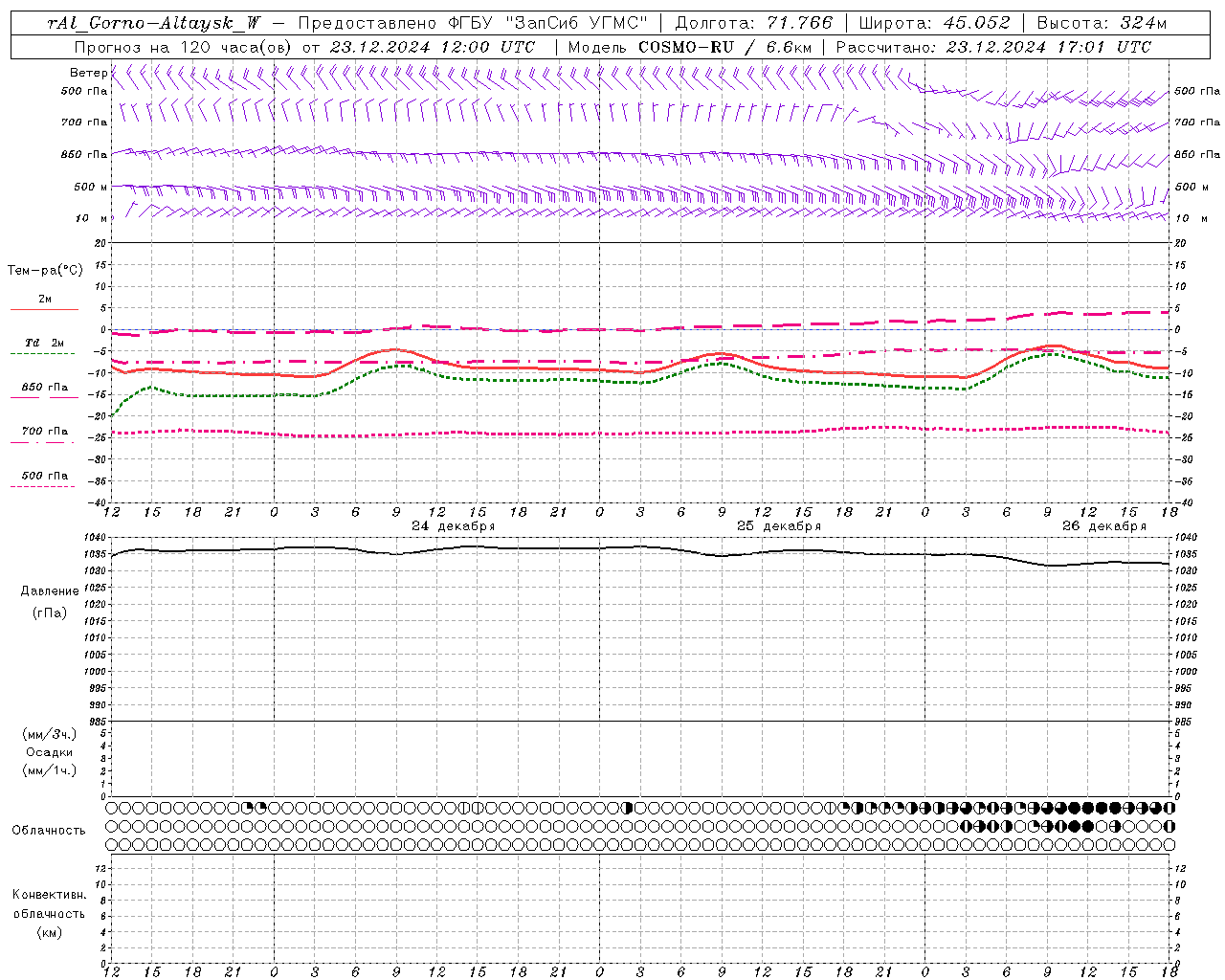
Task: Click the Конвективн. convective cloud label
Action: pyautogui.click(x=49, y=895)
